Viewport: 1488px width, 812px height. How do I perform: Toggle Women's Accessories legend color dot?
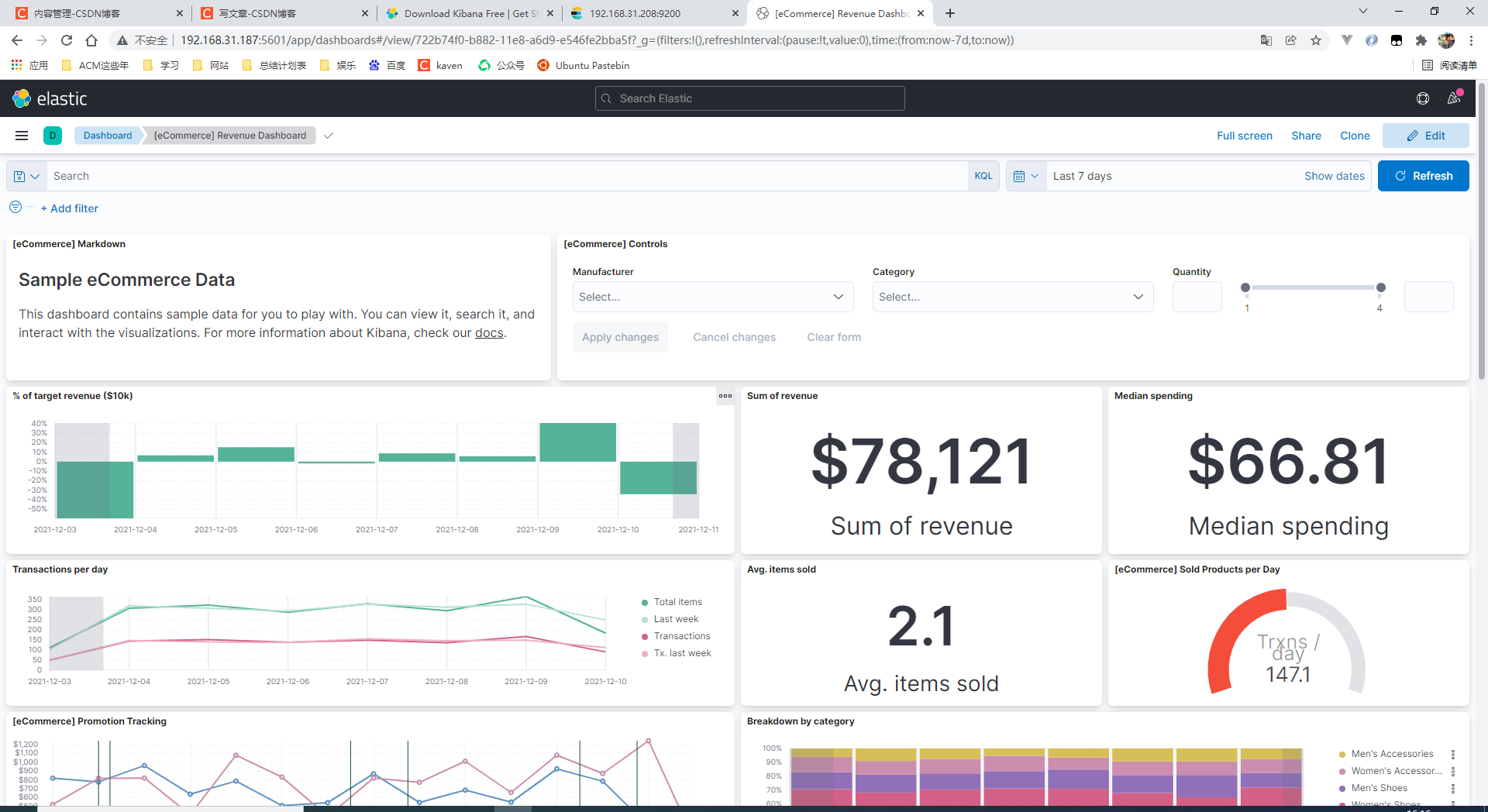click(x=1342, y=772)
